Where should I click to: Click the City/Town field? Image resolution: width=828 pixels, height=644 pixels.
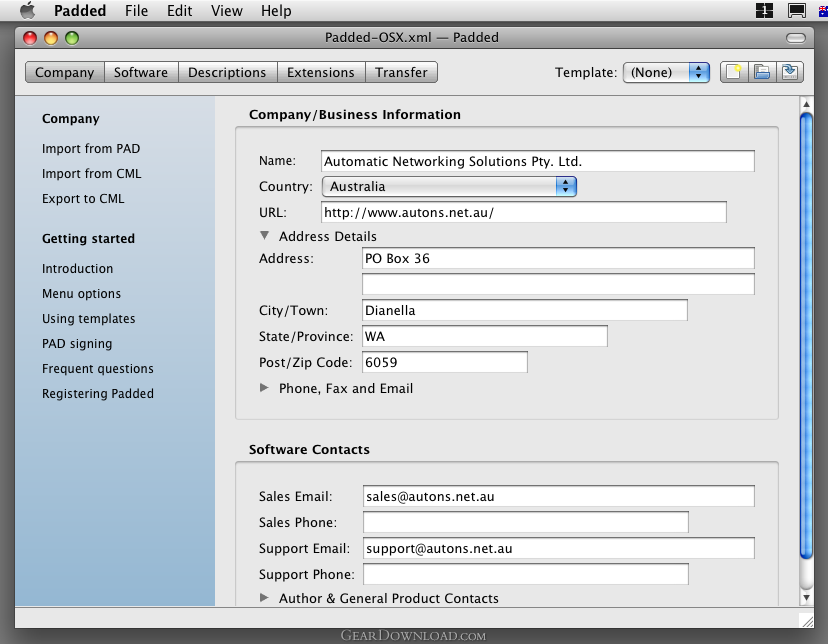525,310
